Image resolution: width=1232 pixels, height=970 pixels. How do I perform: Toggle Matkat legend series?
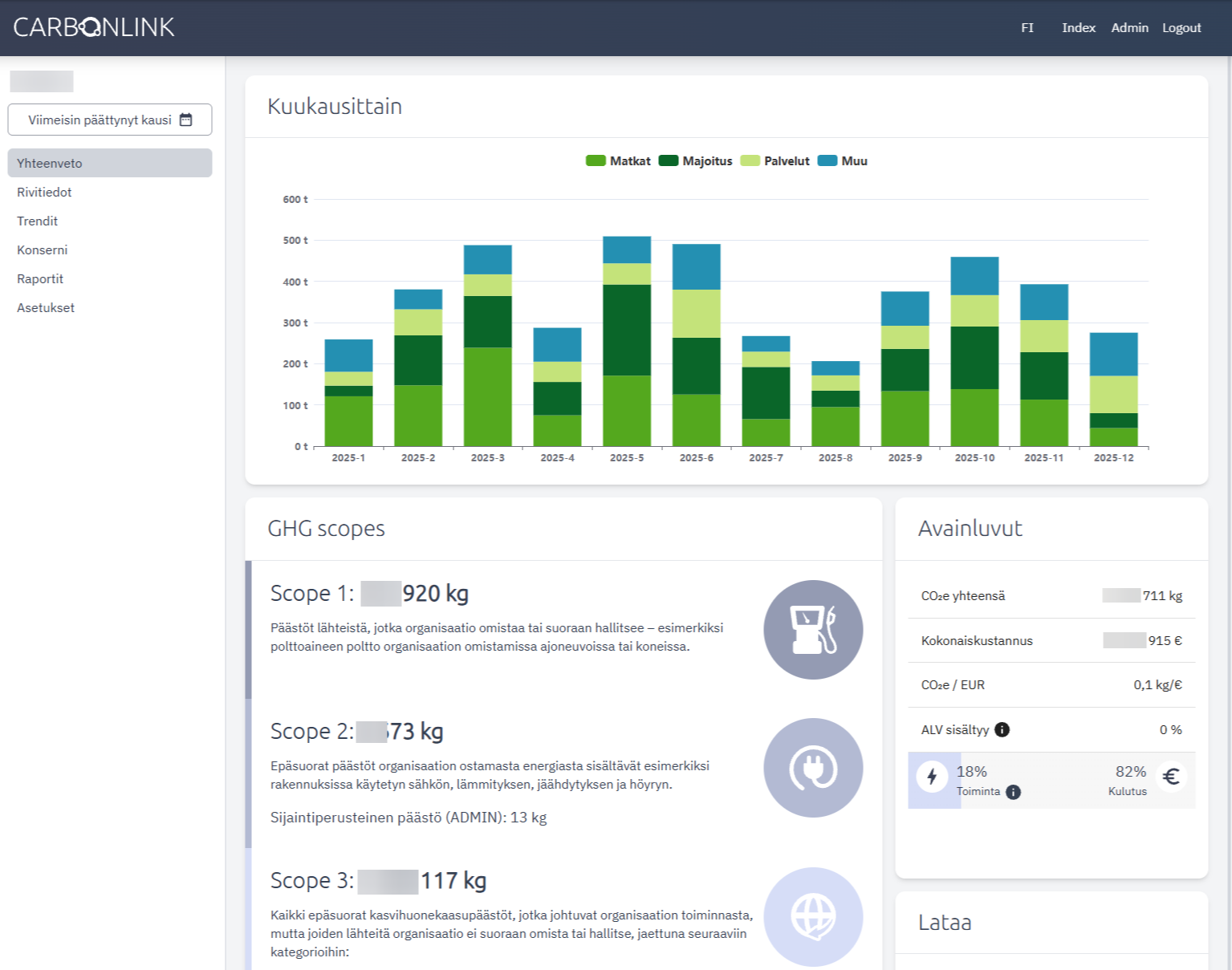point(618,161)
